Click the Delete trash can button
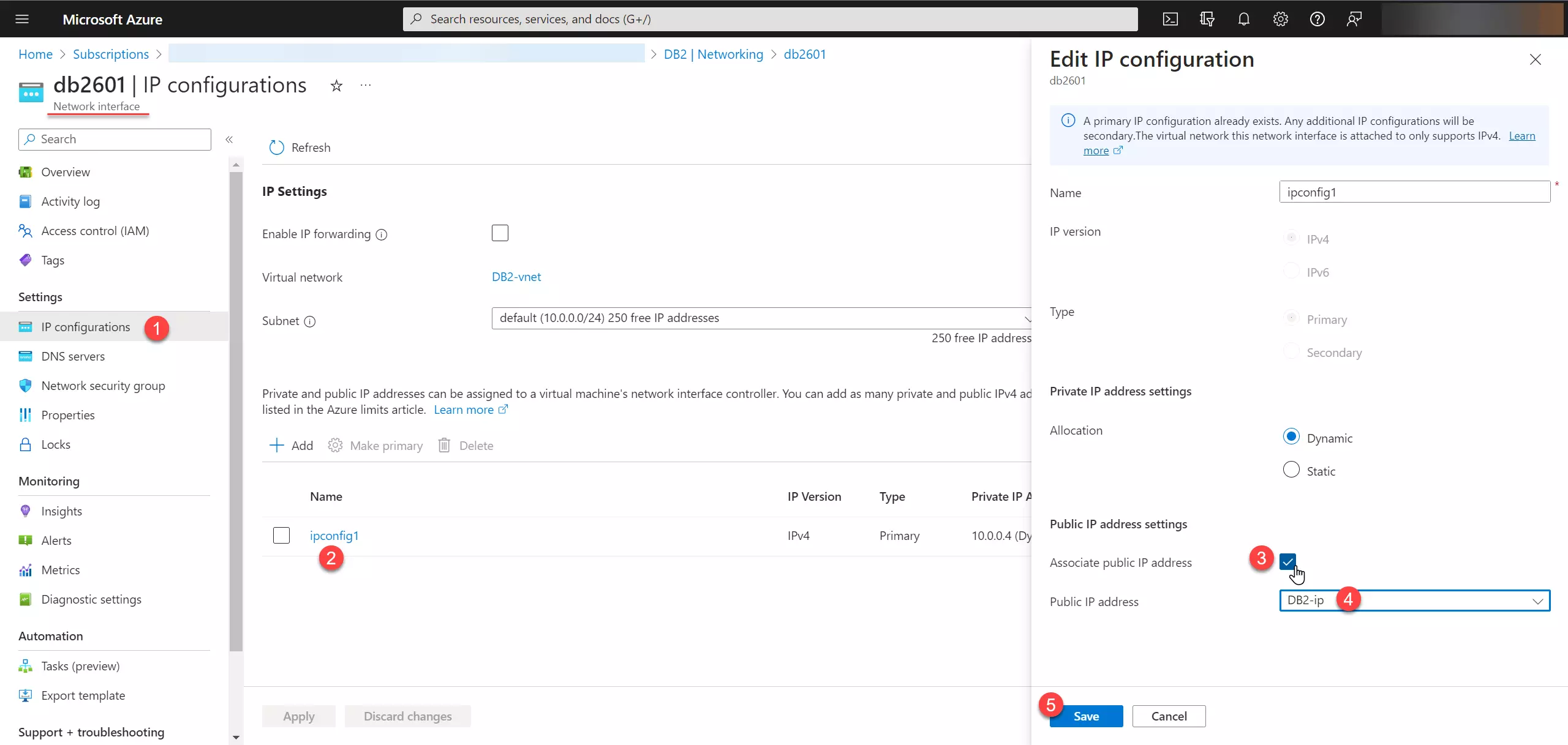Screen dimensions: 1568x745 [x=466, y=446]
